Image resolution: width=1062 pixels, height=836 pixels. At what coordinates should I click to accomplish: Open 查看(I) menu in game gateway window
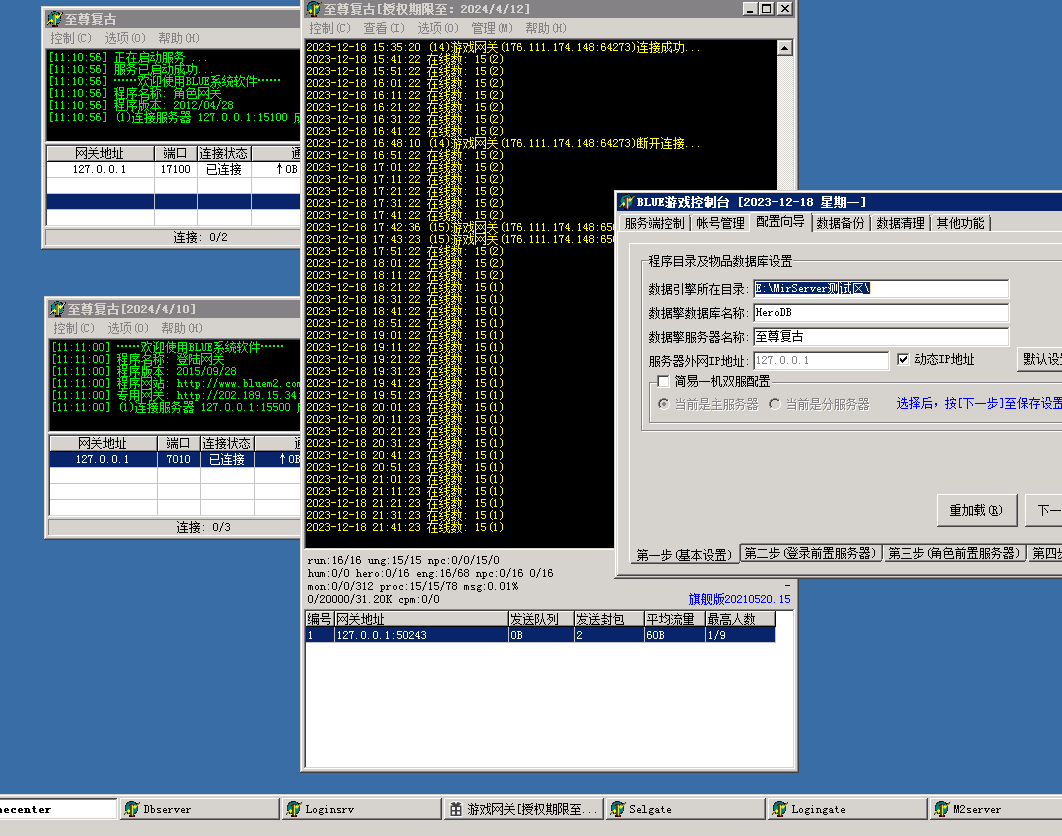tap(384, 28)
